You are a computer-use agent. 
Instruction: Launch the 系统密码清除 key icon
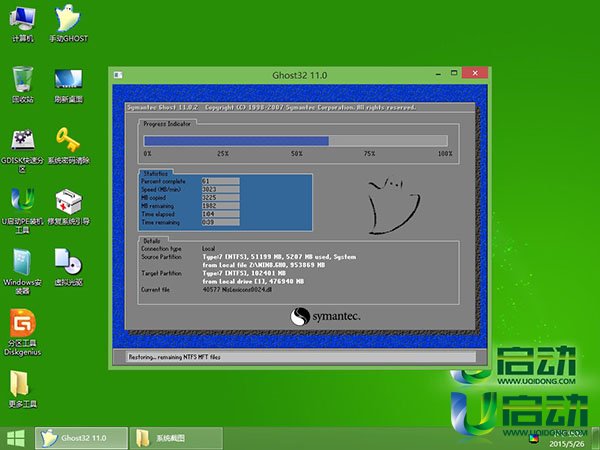(x=68, y=146)
